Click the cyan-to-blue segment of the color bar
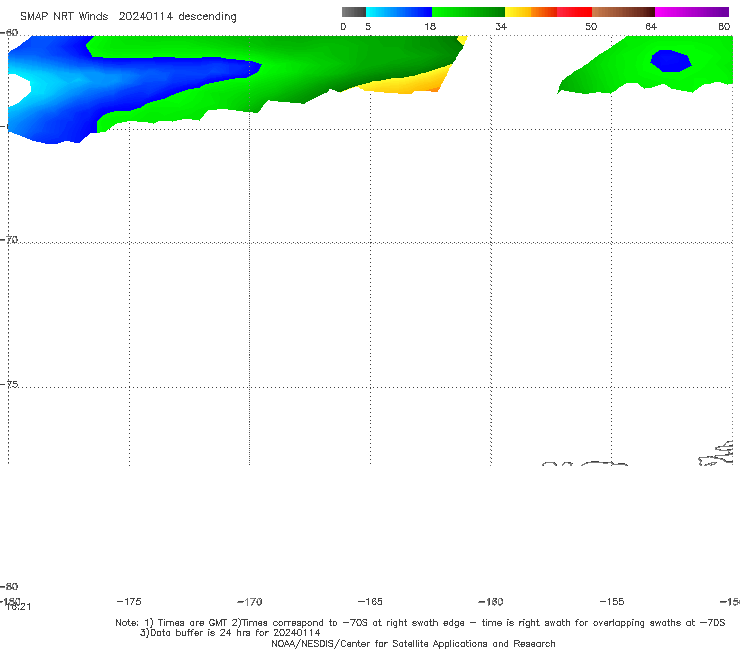Image resolution: width=740 pixels, height=650 pixels. click(x=399, y=12)
